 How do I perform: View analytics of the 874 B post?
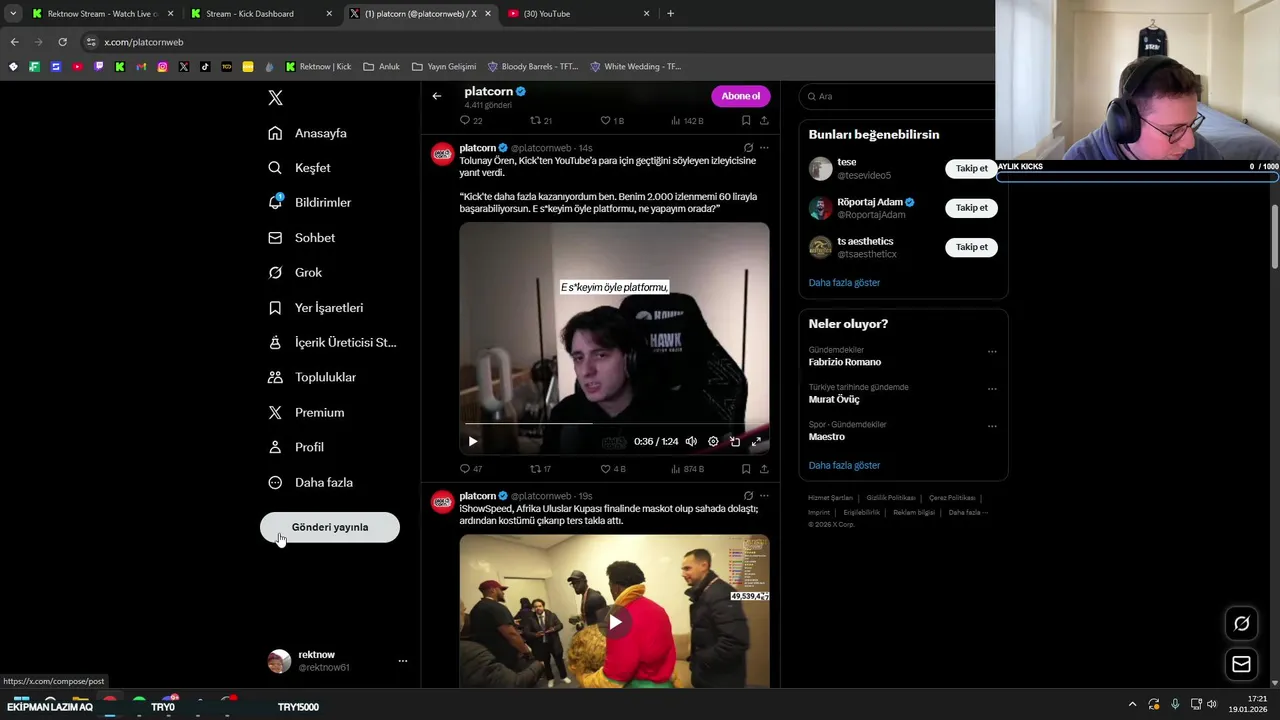pos(687,468)
